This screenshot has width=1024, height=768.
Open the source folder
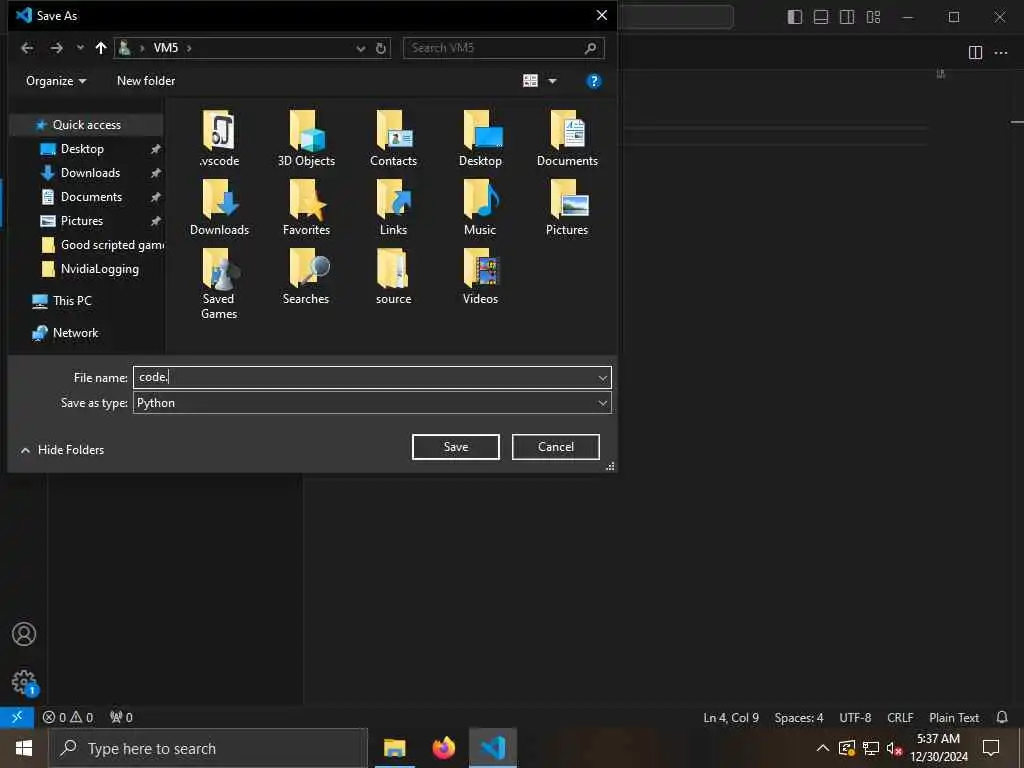click(393, 277)
